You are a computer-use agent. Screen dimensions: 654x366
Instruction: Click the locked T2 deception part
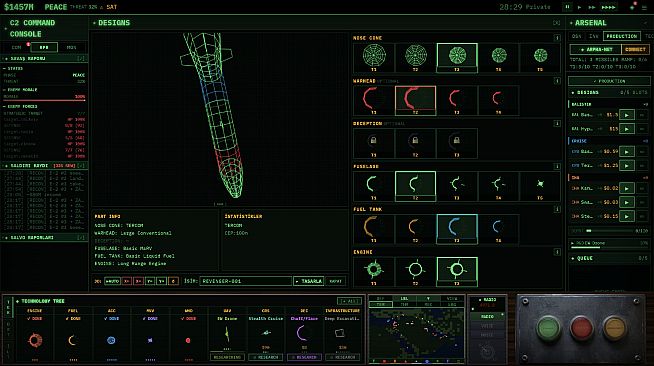click(x=415, y=143)
